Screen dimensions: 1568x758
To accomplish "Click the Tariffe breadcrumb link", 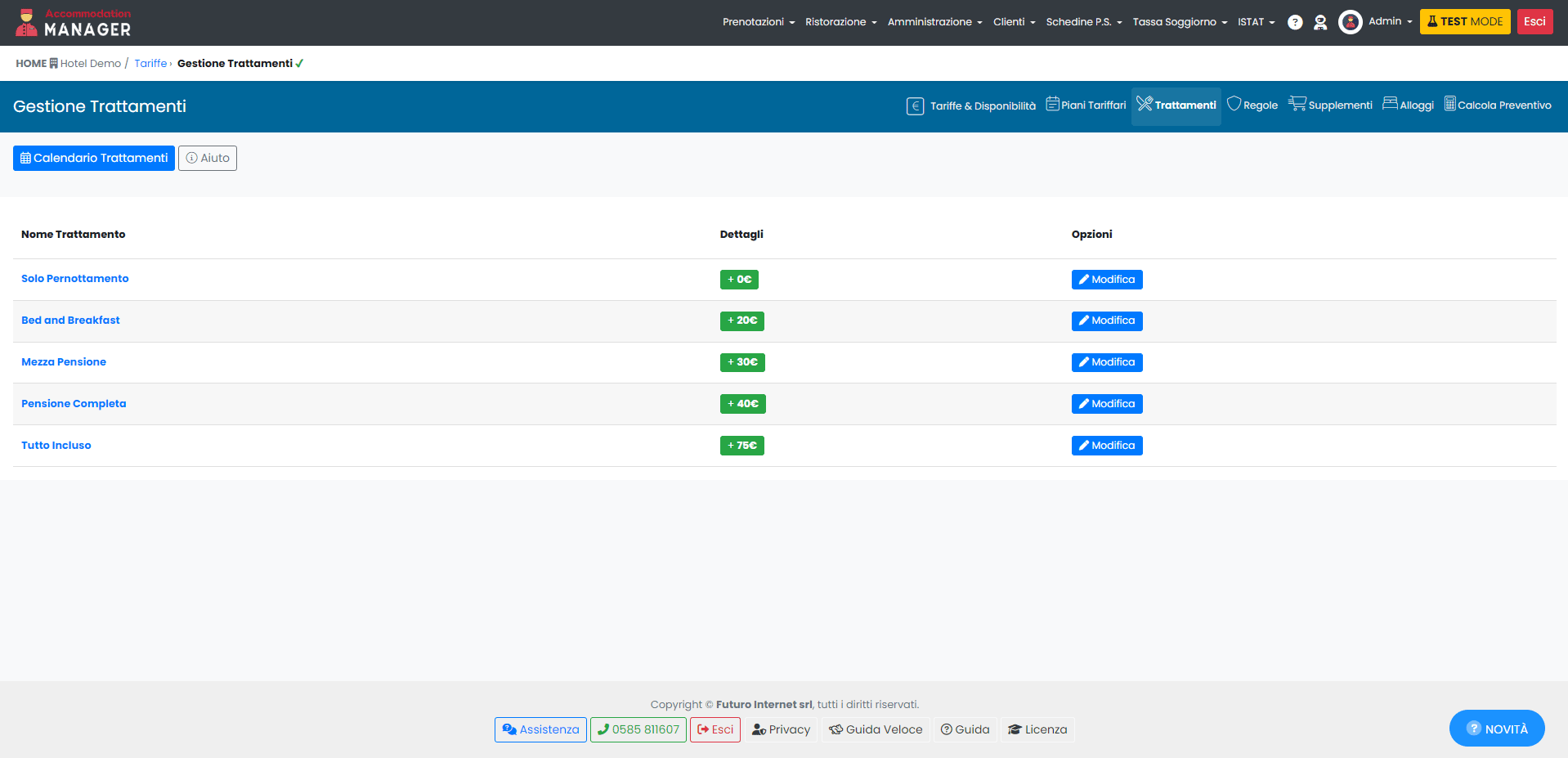I will [150, 64].
